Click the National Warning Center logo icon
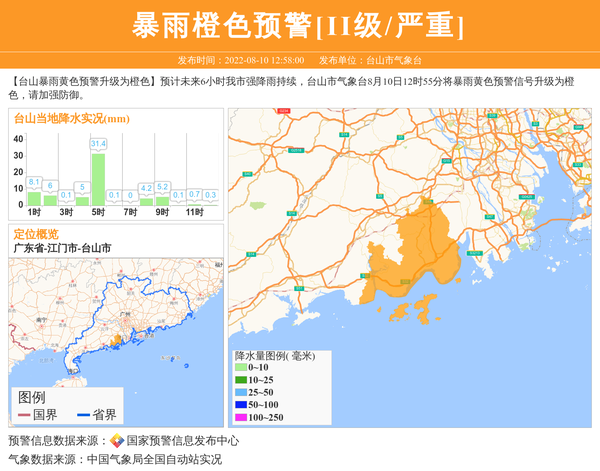The width and height of the screenshot is (600, 471). (x=117, y=441)
